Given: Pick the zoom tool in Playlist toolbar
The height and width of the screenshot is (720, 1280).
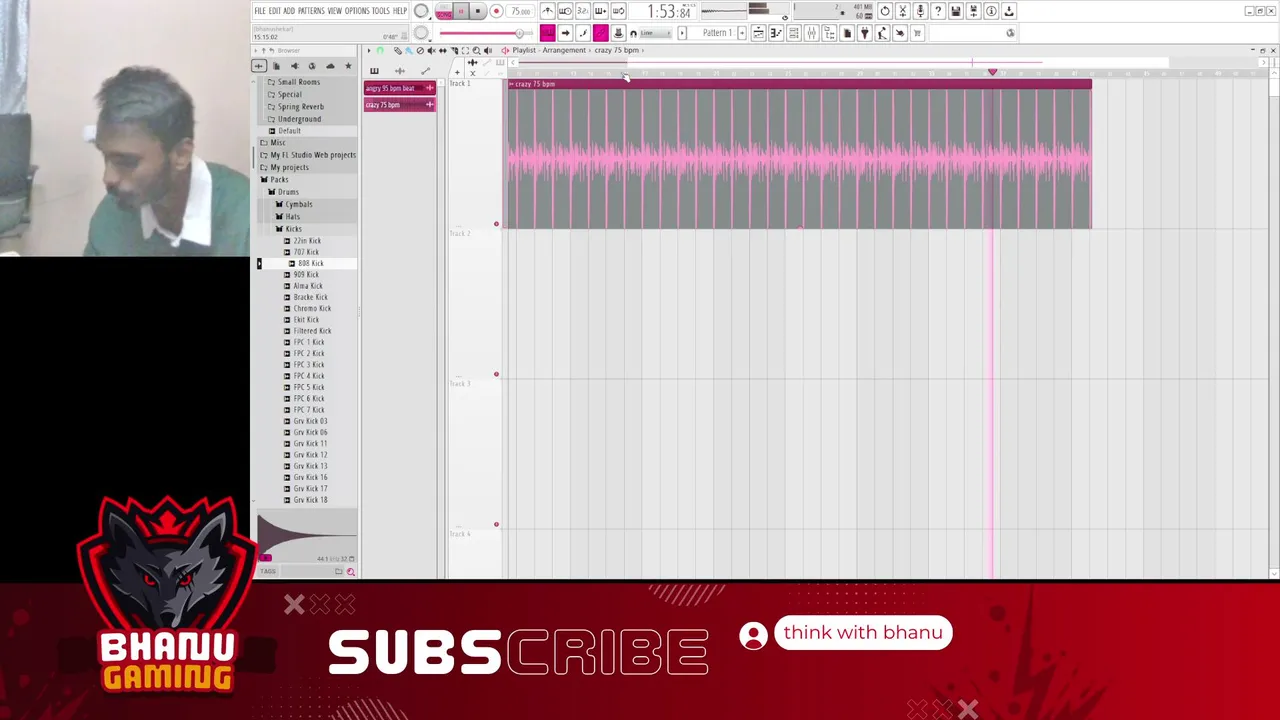Looking at the screenshot, I should [476, 50].
